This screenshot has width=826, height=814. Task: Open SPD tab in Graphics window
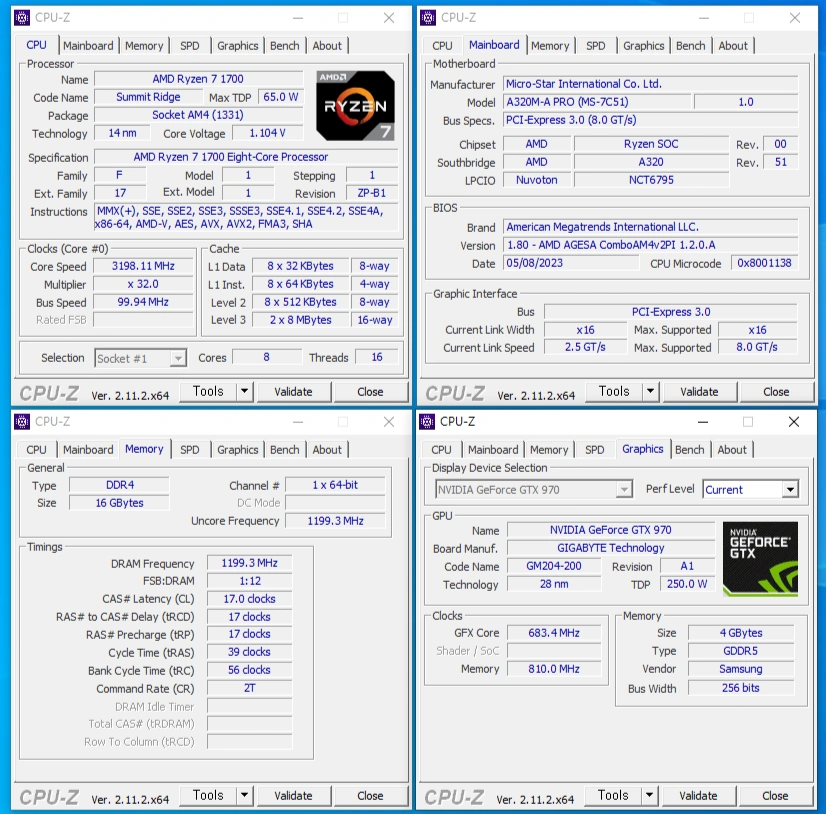(x=595, y=450)
